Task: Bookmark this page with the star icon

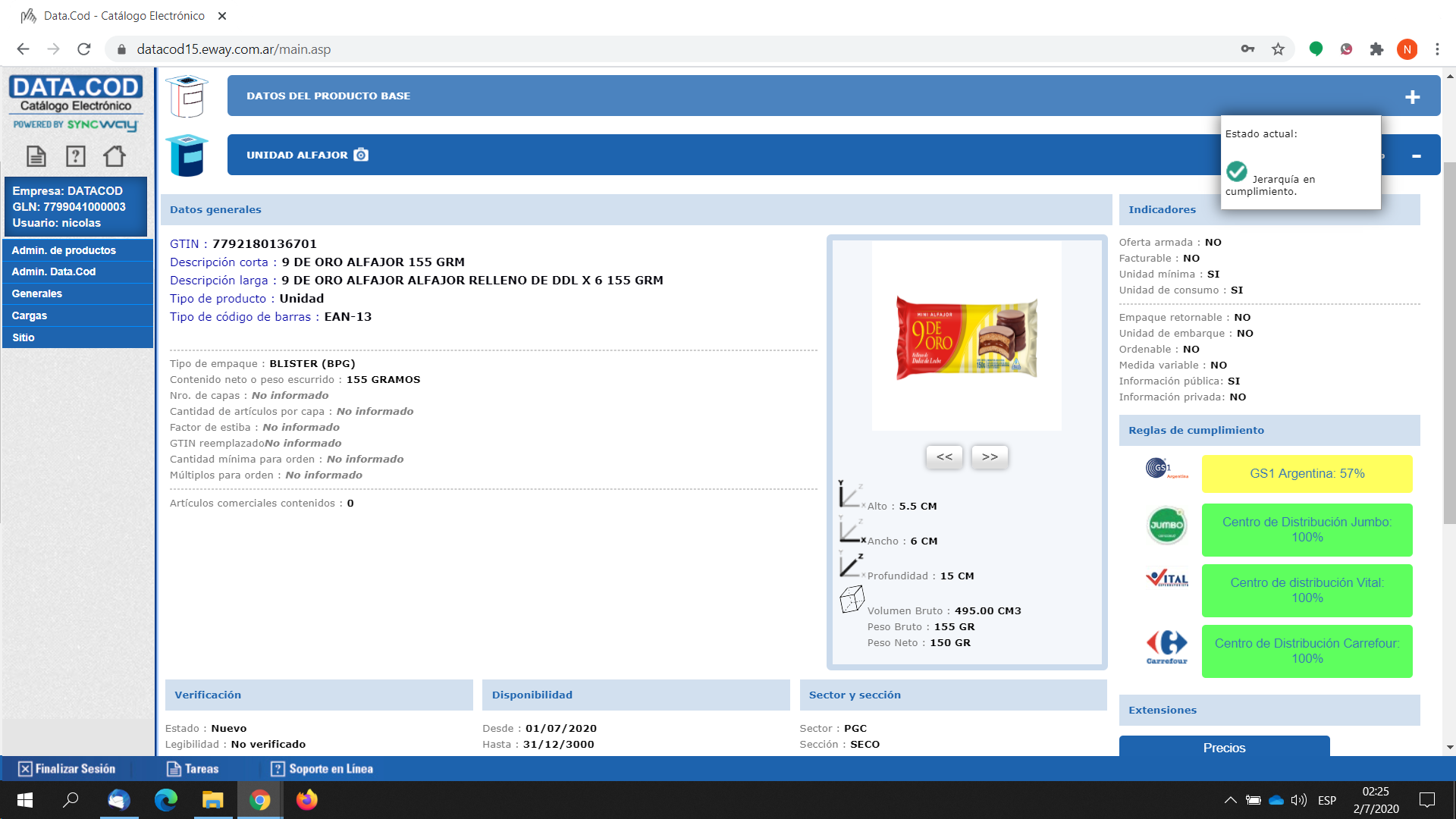Action: (x=1279, y=49)
